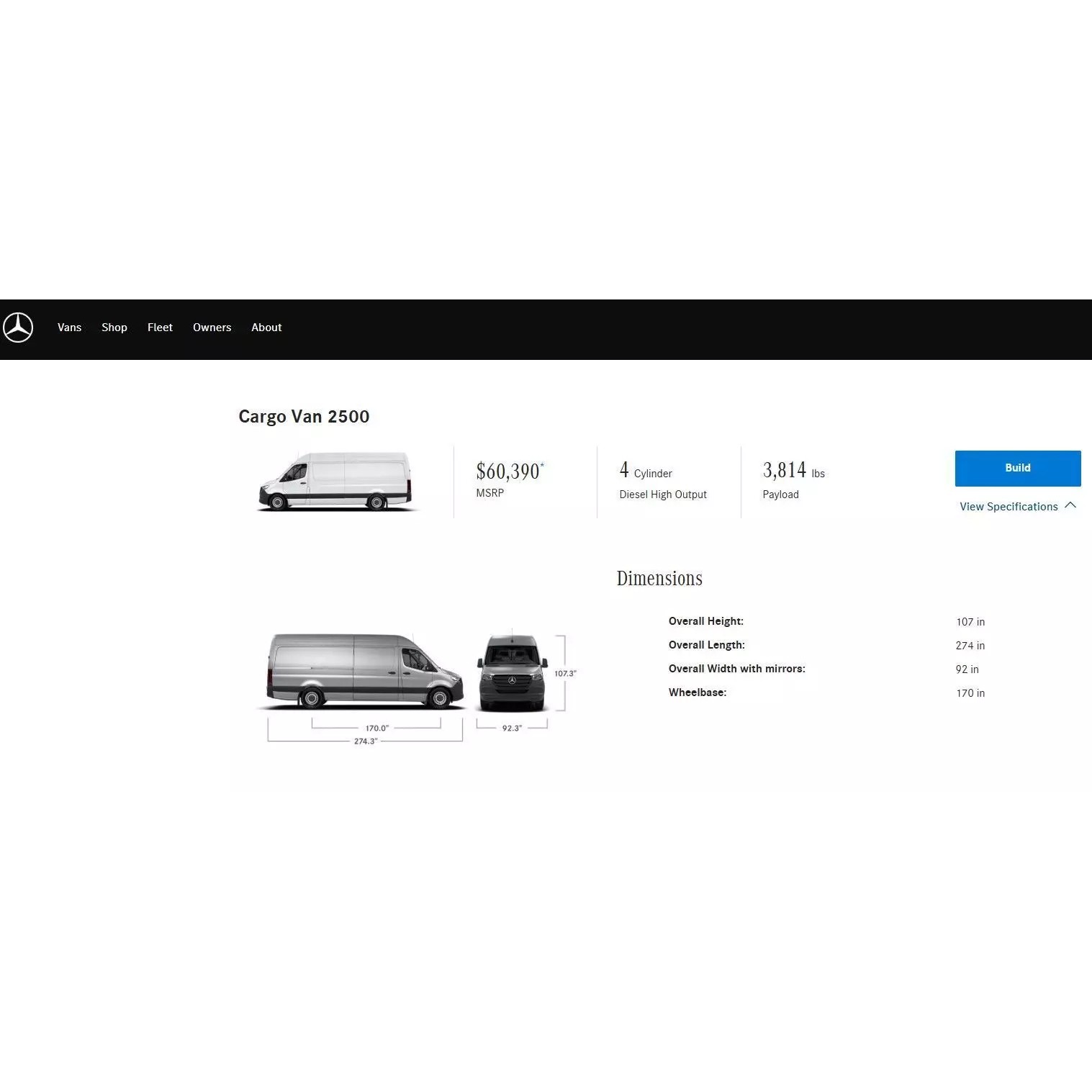
Task: Go to the Shop menu item
Action: pyautogui.click(x=114, y=328)
